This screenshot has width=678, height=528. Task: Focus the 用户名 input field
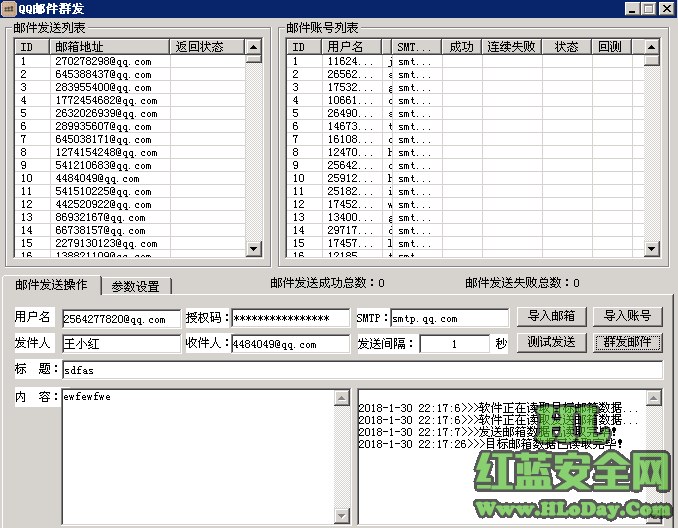point(122,319)
